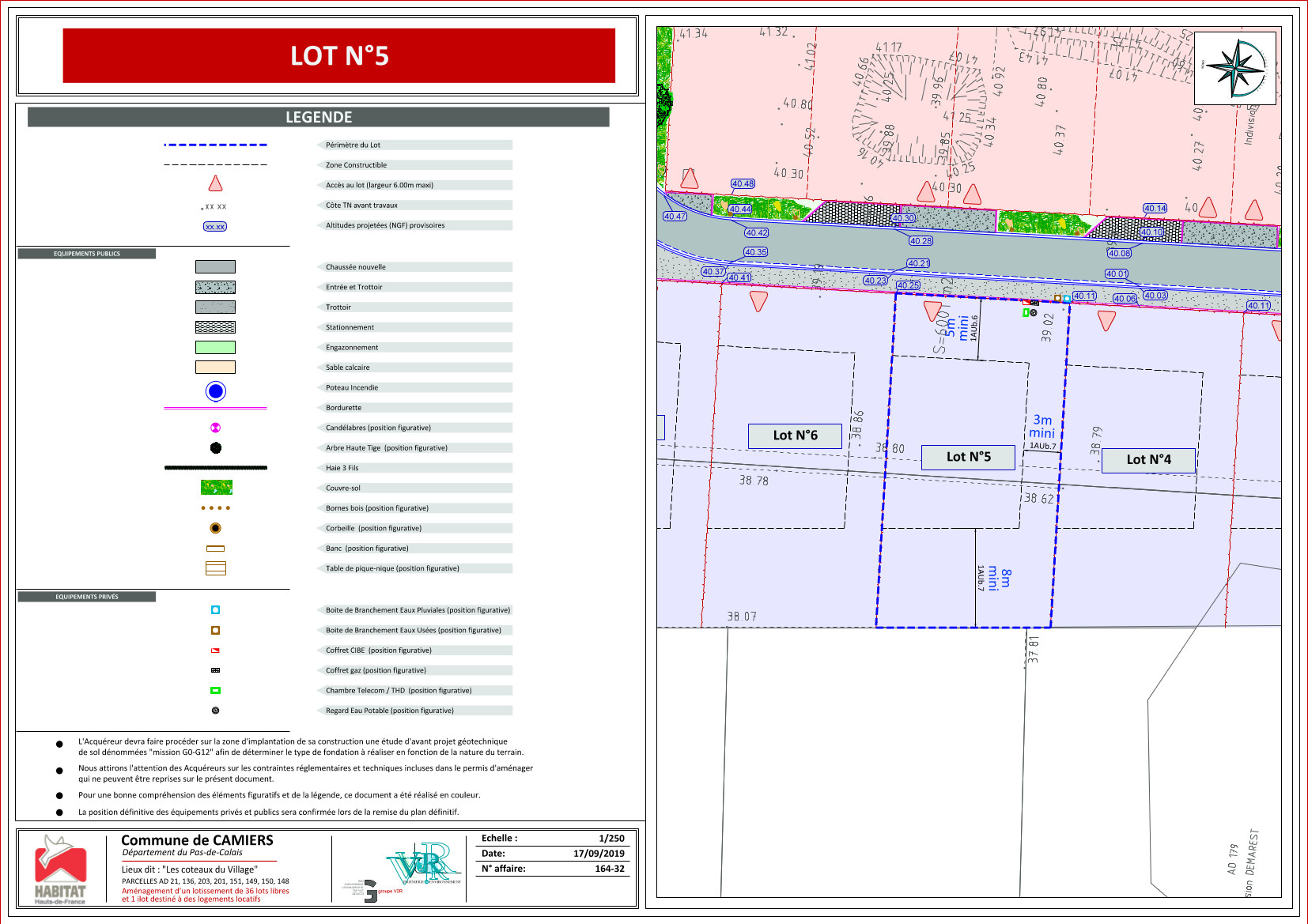Click the Lot N°4 label on the plan
The width and height of the screenshot is (1308, 924).
(x=1148, y=460)
